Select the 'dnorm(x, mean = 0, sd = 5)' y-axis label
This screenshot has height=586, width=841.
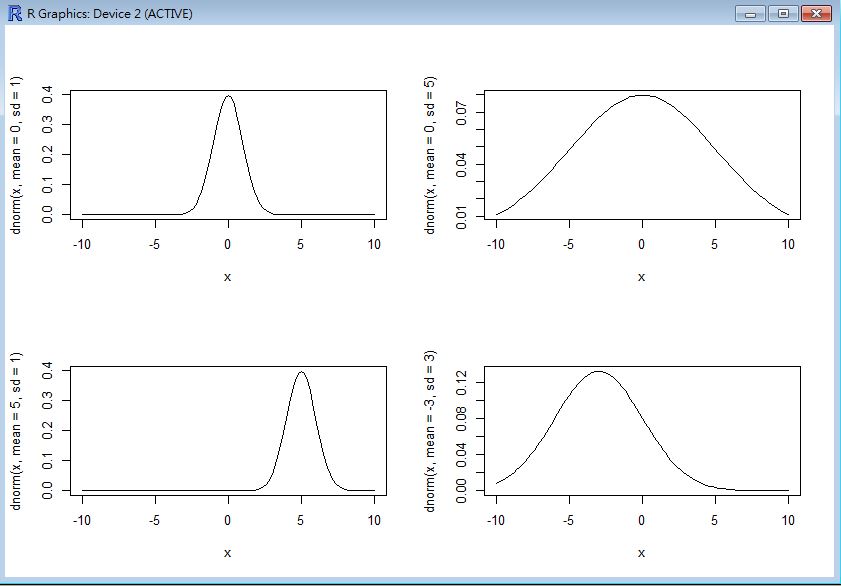(430, 155)
